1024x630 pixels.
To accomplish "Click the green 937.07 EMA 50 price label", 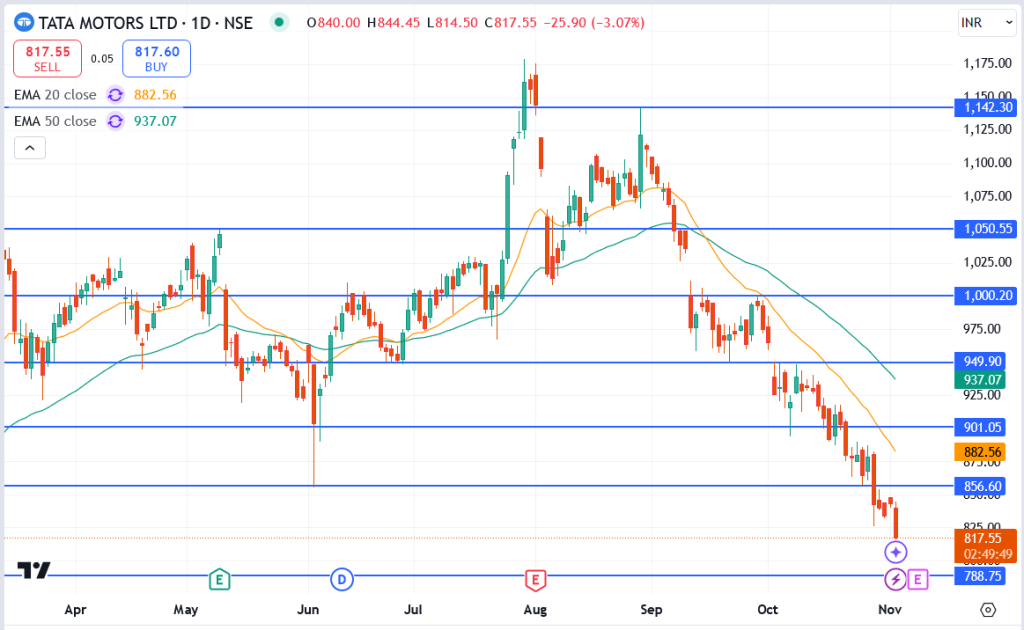I will (980, 380).
